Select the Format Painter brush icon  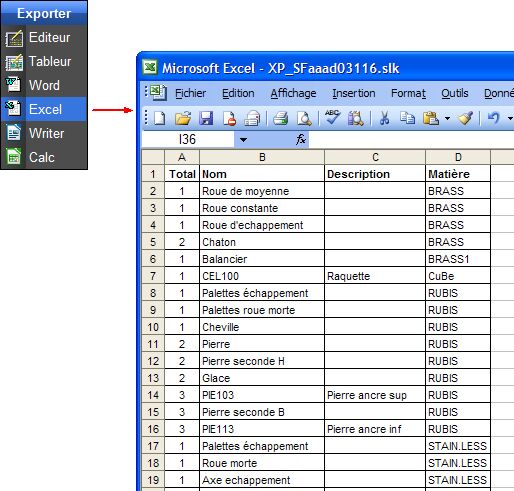pyautogui.click(x=465, y=118)
